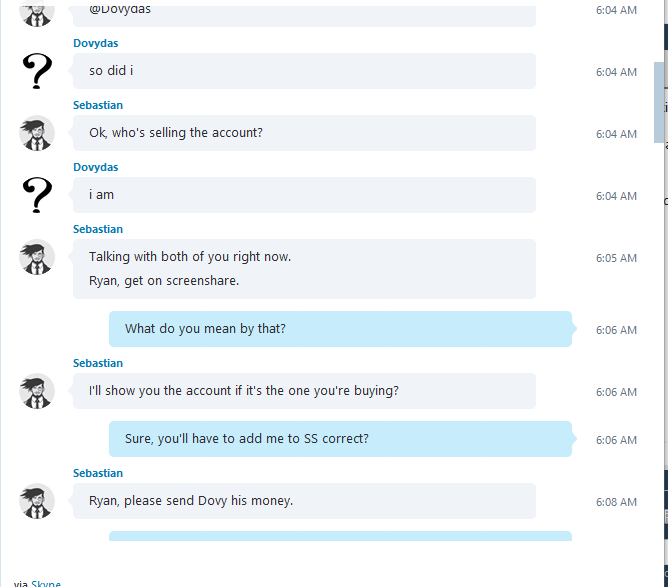Select the "Ok, who's selling the account?" message
The height and width of the screenshot is (587, 668).
tap(304, 133)
